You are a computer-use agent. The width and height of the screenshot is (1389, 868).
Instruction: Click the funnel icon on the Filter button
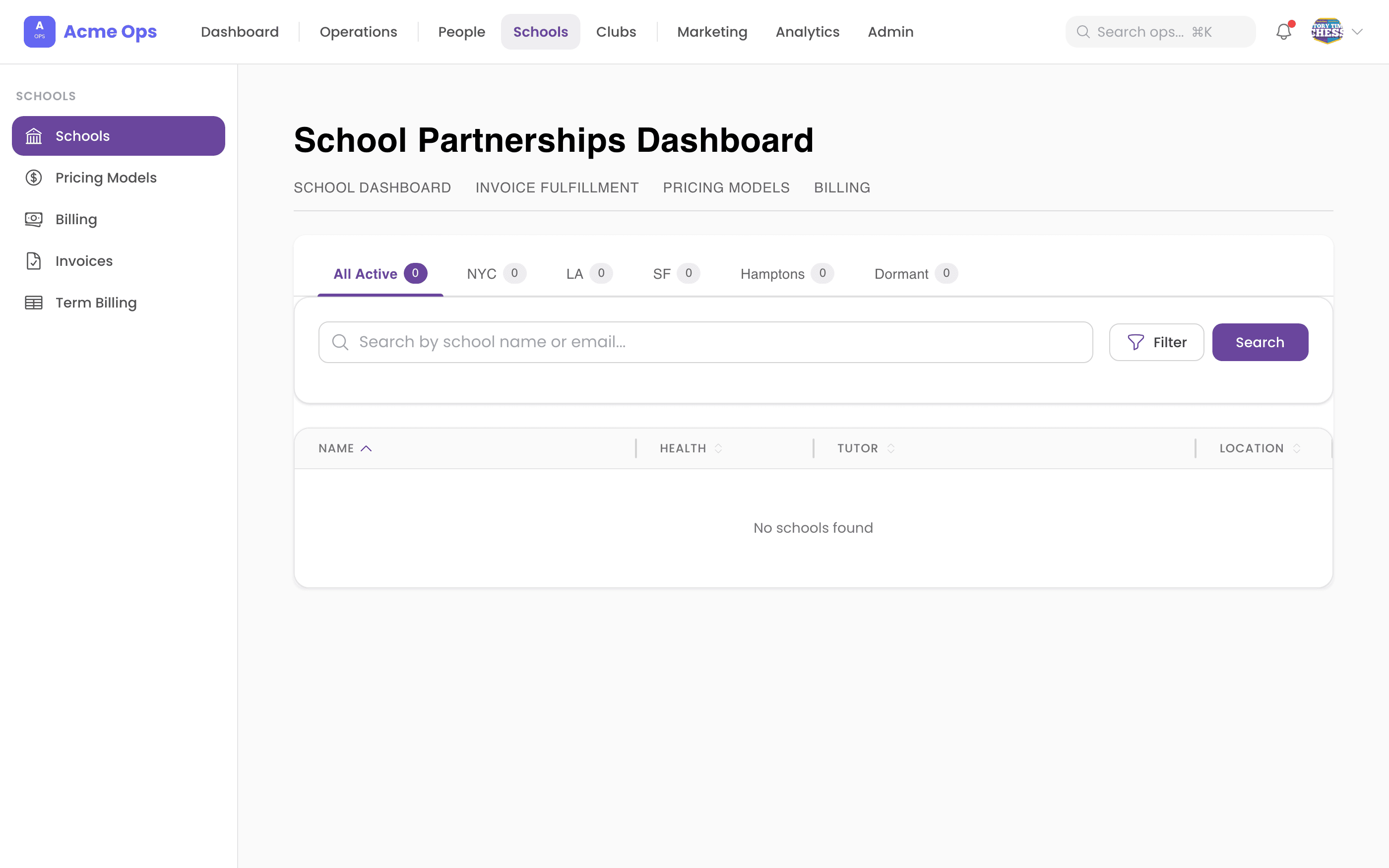click(1136, 342)
